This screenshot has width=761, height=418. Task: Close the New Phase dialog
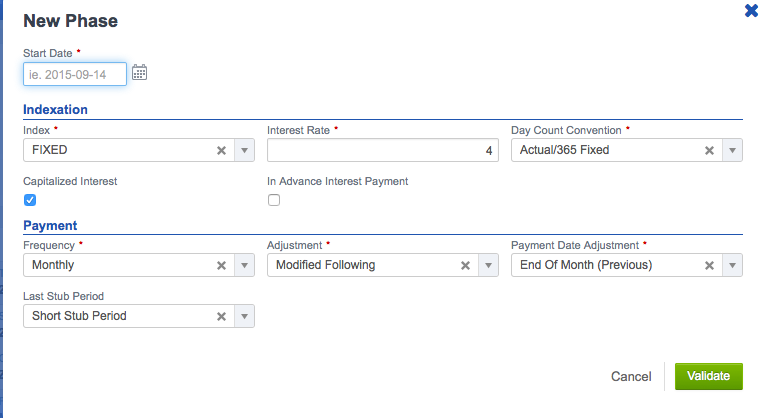point(751,11)
